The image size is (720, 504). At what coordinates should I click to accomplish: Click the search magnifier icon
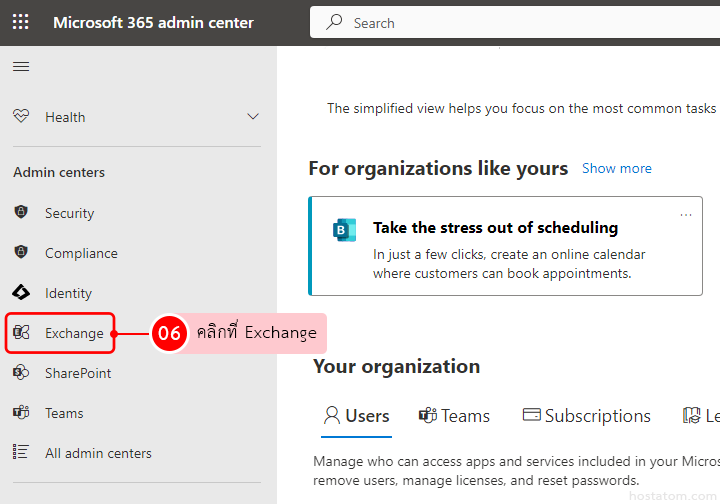[x=334, y=22]
